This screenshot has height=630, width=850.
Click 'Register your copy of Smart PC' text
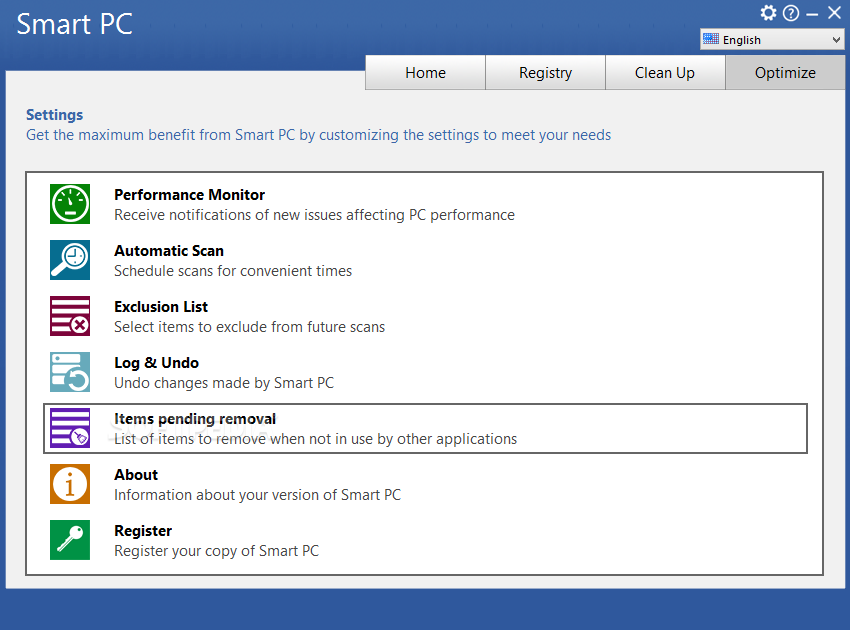click(216, 551)
